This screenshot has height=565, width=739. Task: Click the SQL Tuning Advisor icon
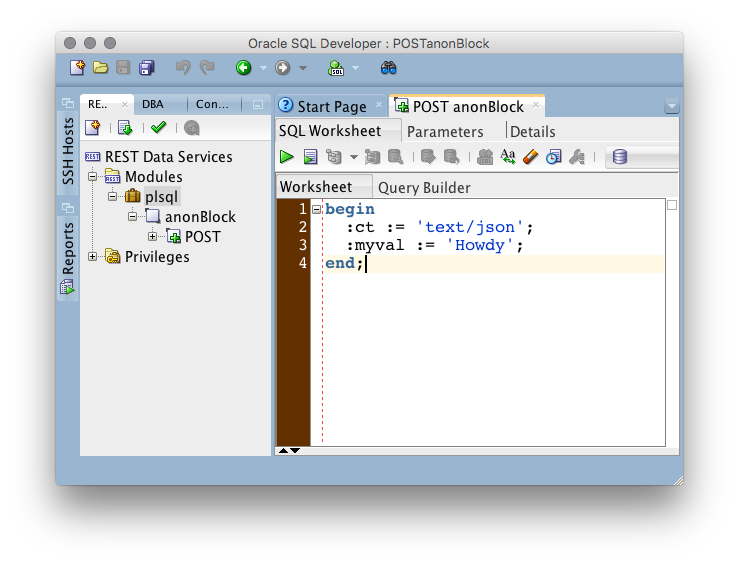[395, 156]
